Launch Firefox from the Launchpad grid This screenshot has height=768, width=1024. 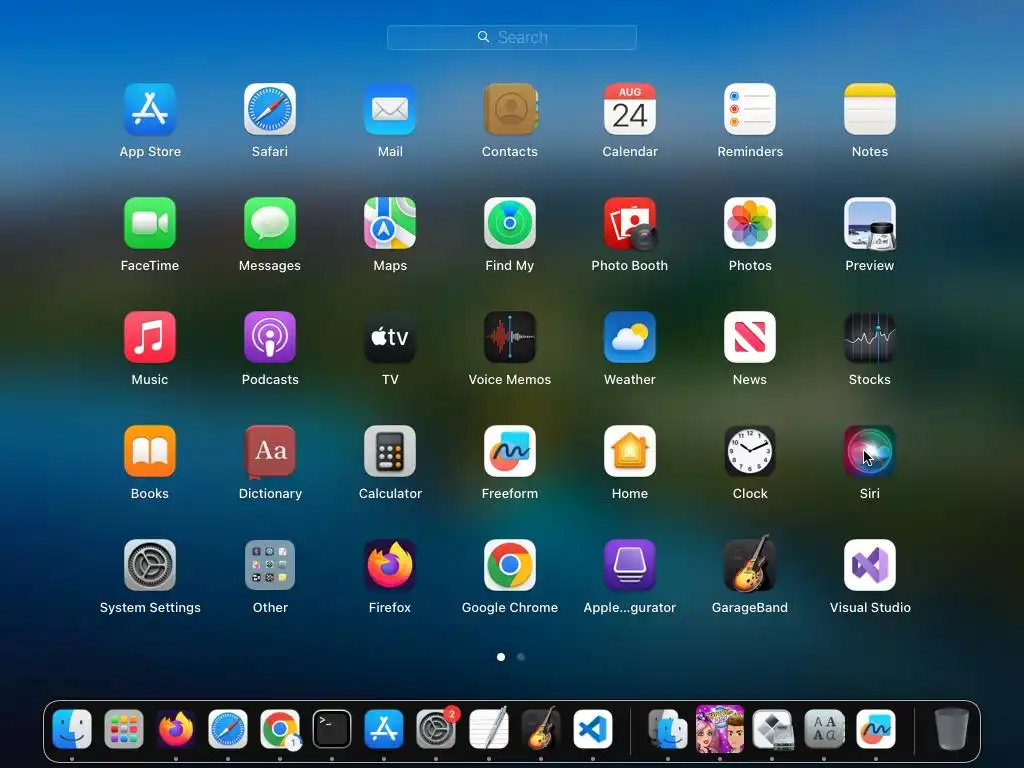390,565
